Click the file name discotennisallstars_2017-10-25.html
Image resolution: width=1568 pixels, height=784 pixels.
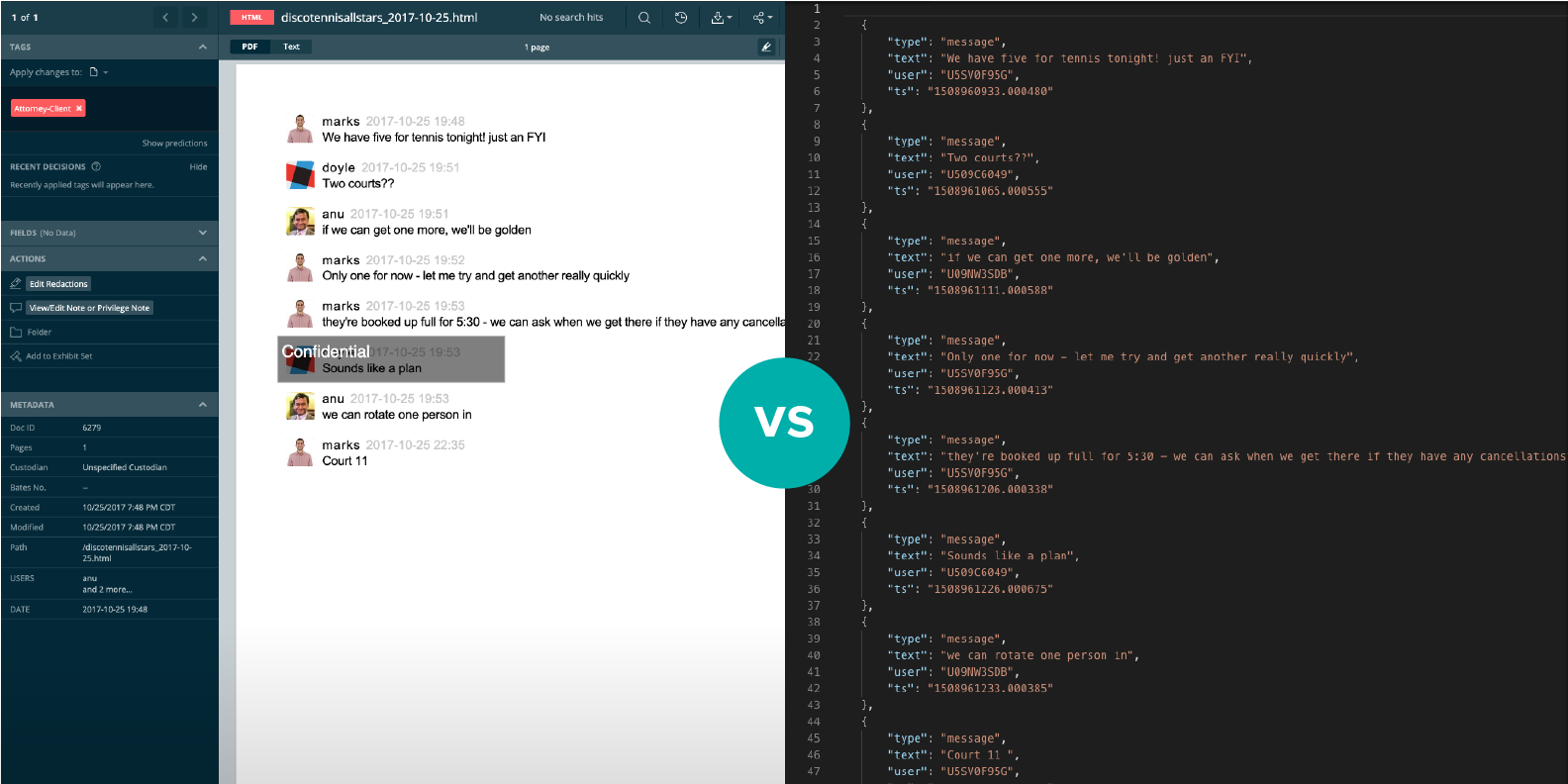click(x=379, y=17)
